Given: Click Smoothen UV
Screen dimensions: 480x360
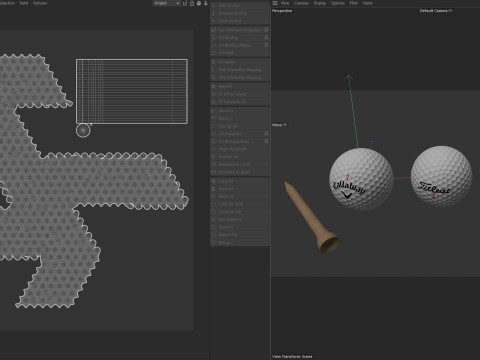Looking at the screenshot, I should coord(240,157).
